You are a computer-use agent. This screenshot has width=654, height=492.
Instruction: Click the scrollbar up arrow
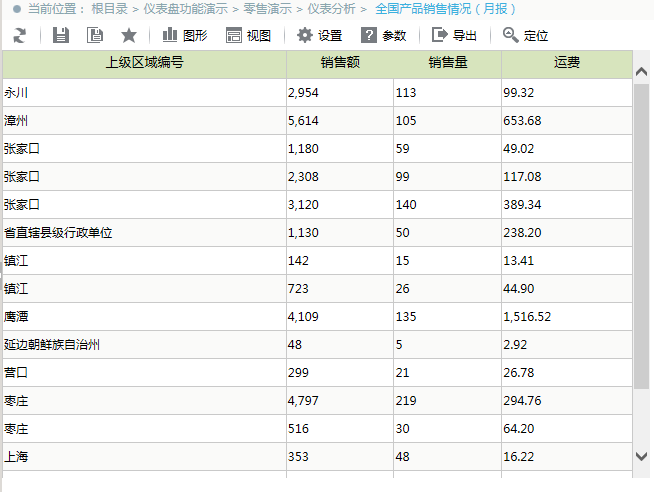coord(641,72)
